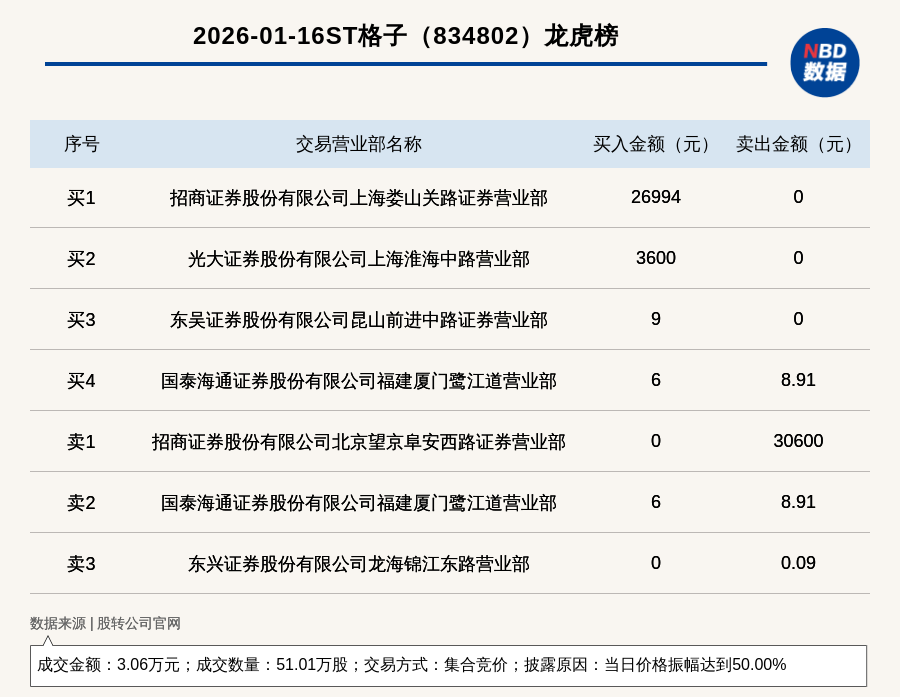Open 光大证券上海淮海中路营业部 entry

358,259
